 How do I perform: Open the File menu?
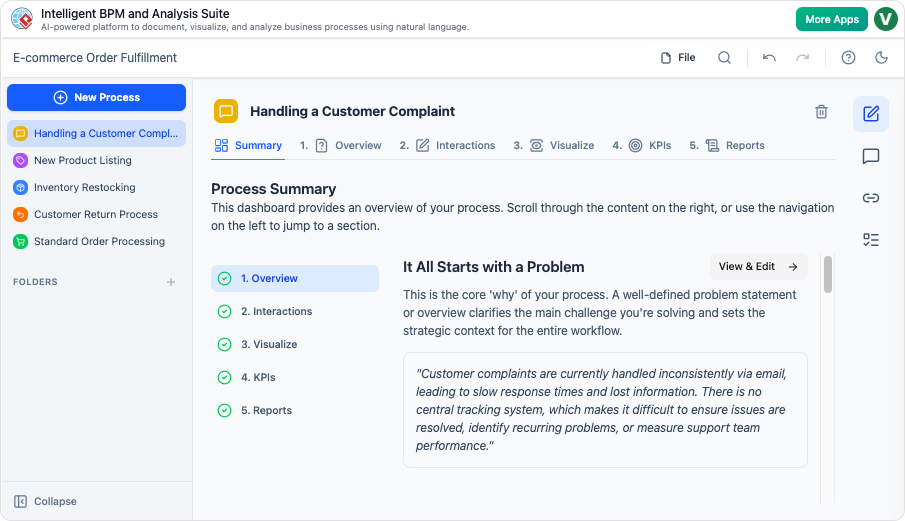click(x=678, y=58)
